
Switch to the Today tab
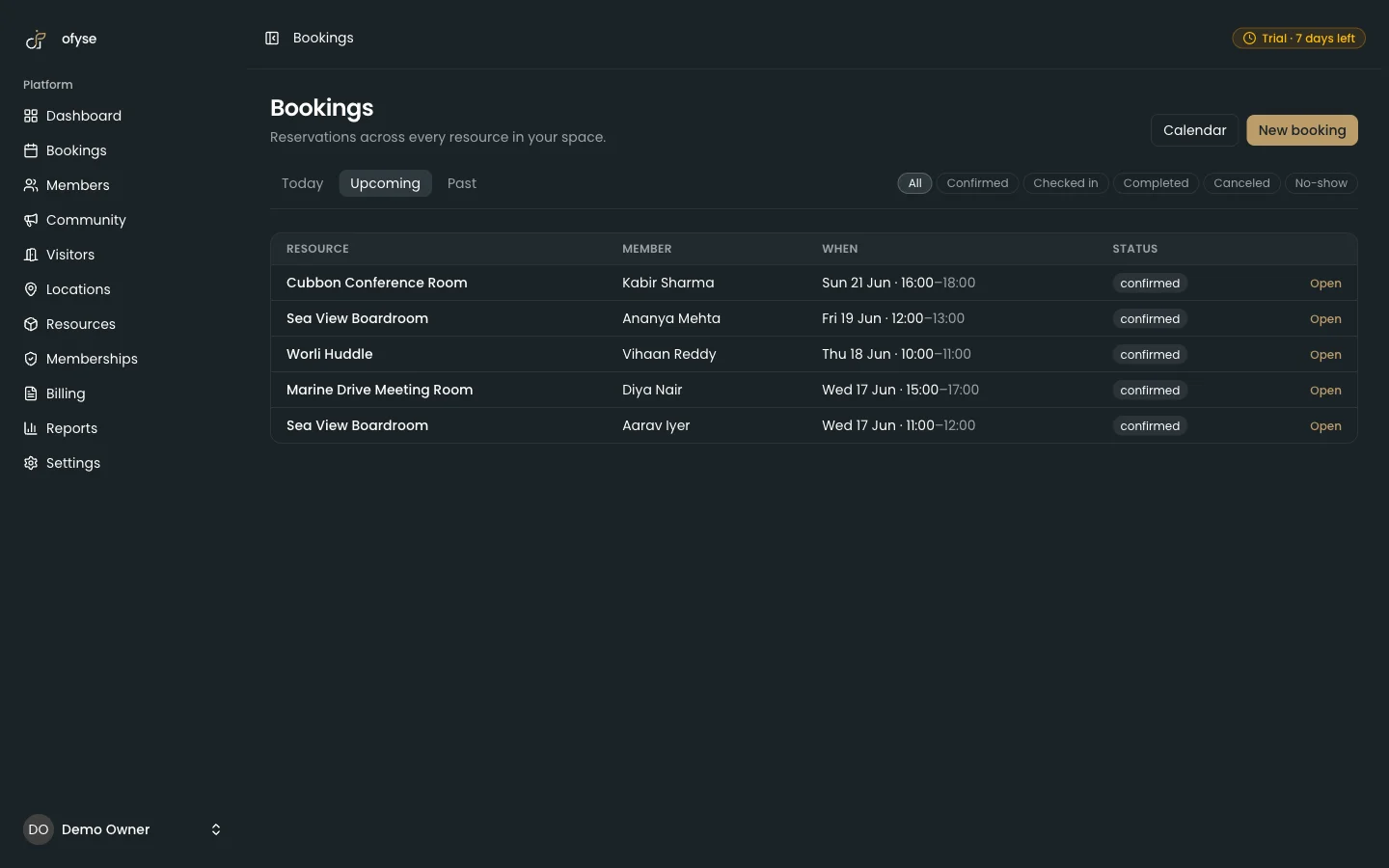point(302,183)
